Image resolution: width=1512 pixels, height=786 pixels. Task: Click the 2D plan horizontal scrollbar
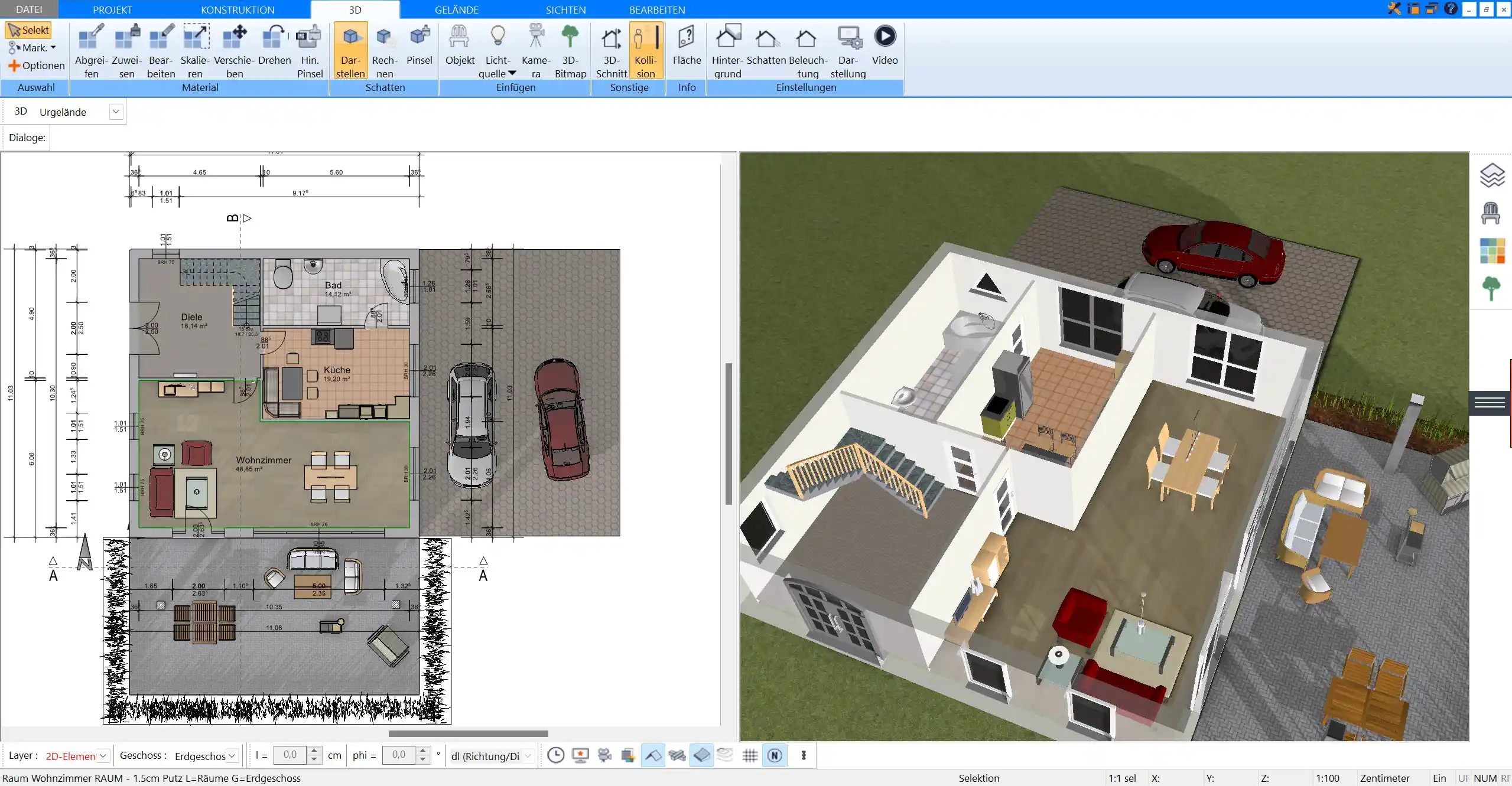[x=468, y=733]
